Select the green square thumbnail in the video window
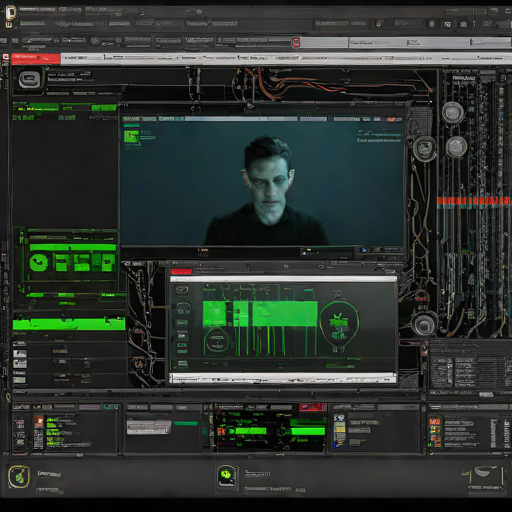 tap(131, 136)
